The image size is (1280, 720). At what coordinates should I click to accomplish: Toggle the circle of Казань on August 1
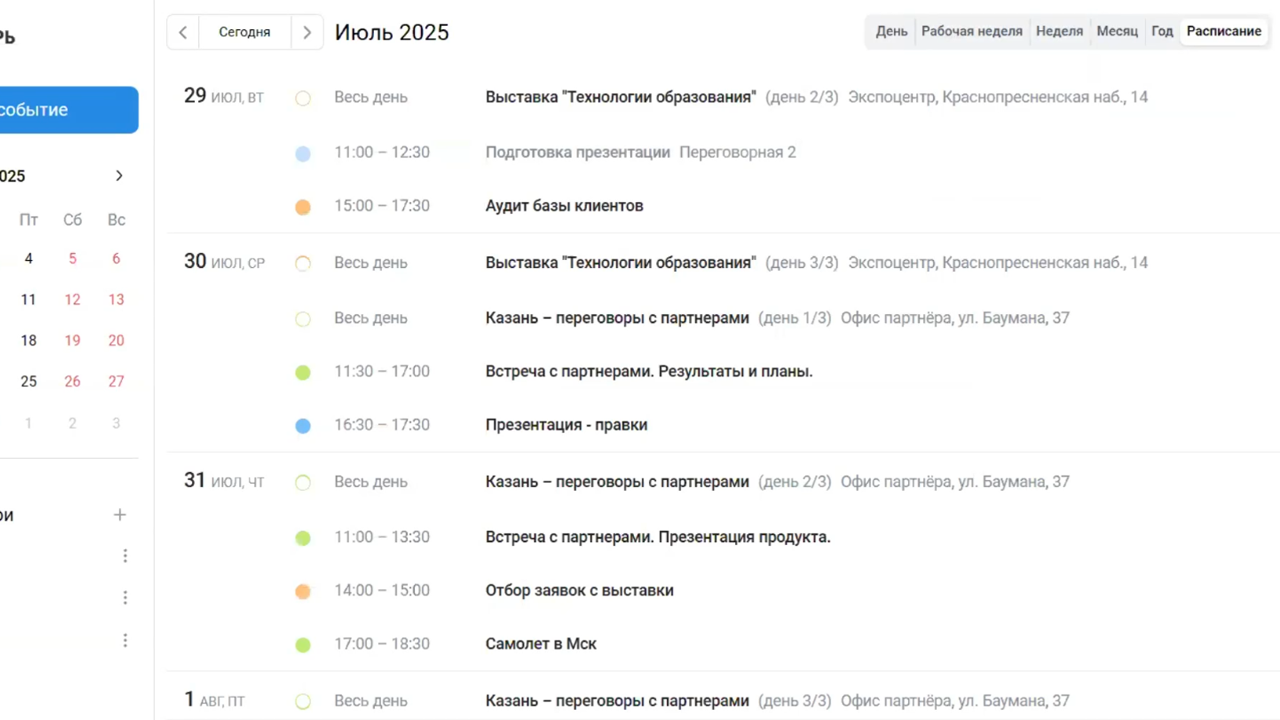point(303,701)
